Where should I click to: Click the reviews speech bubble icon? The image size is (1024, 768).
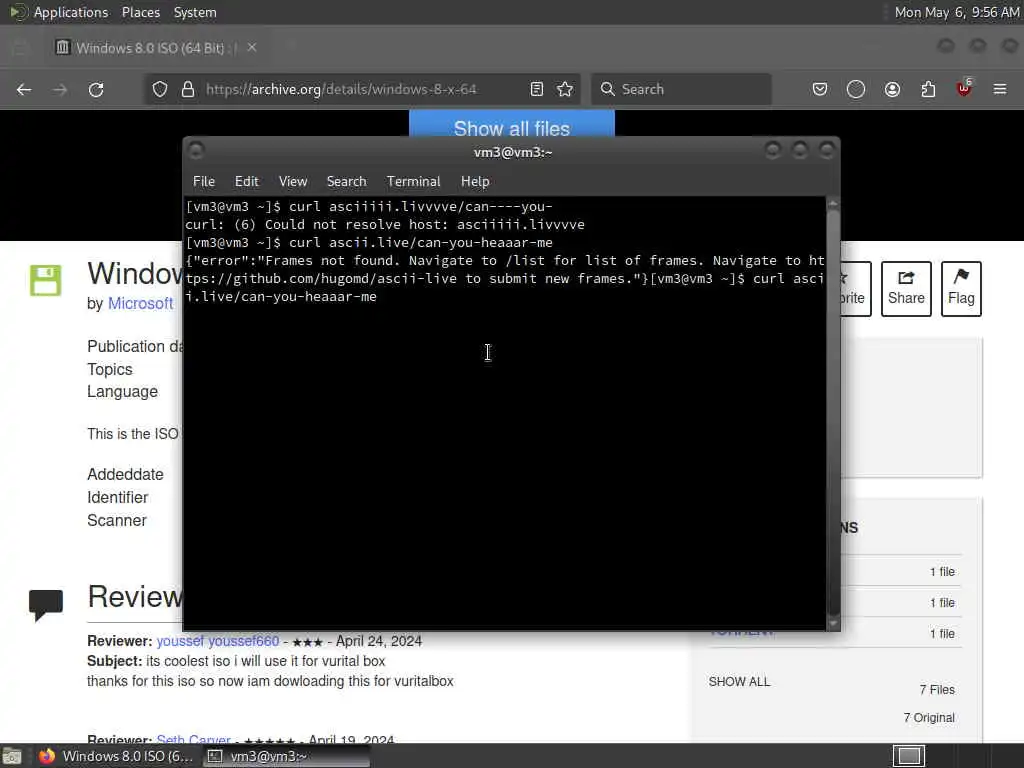46,604
